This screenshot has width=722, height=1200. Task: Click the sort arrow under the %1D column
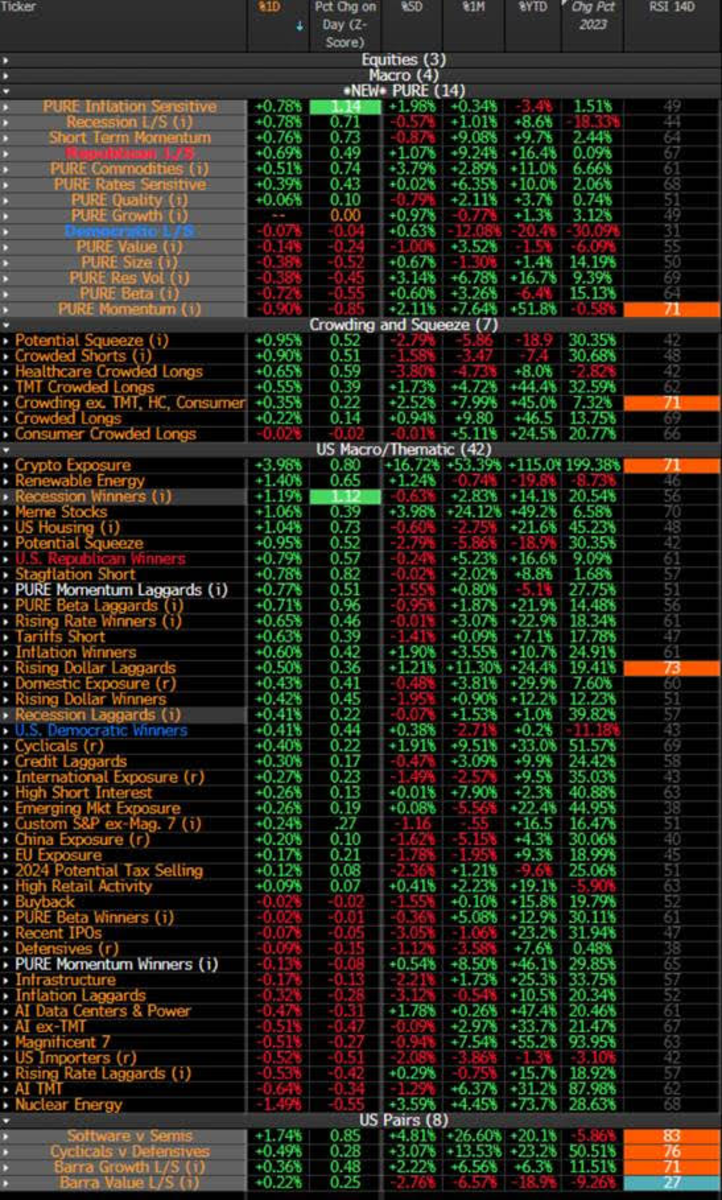click(x=301, y=27)
